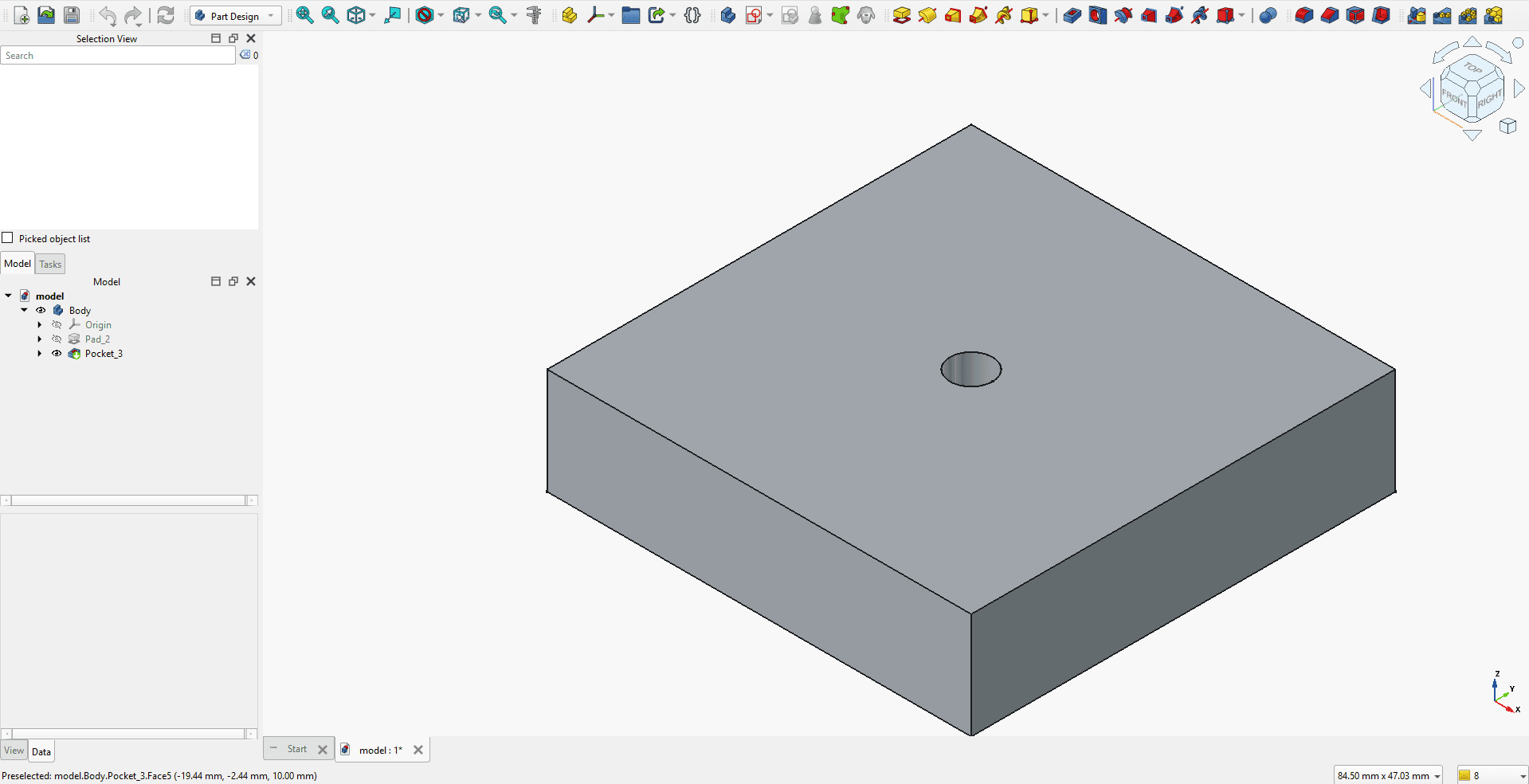Create a Mirrored feature
The width and height of the screenshot is (1529, 784).
pos(1416,15)
